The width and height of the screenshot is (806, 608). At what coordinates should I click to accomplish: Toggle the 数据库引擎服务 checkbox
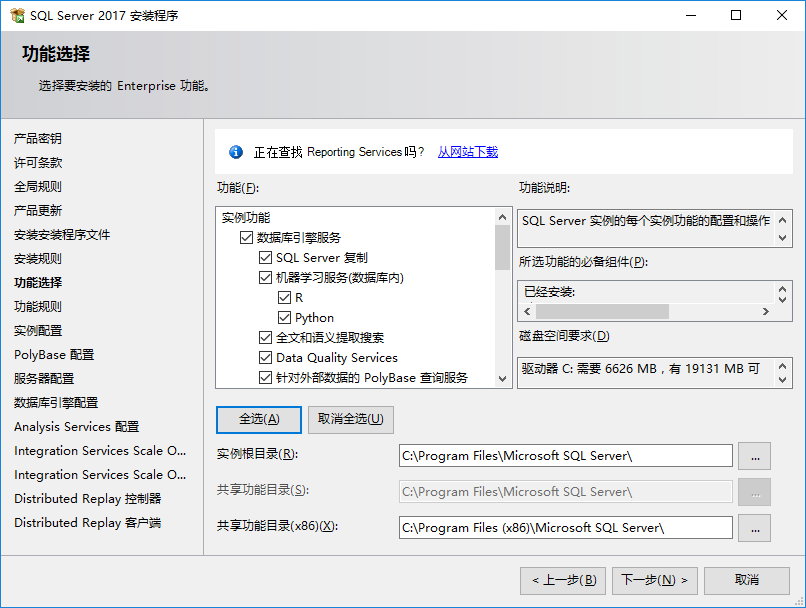tap(246, 237)
